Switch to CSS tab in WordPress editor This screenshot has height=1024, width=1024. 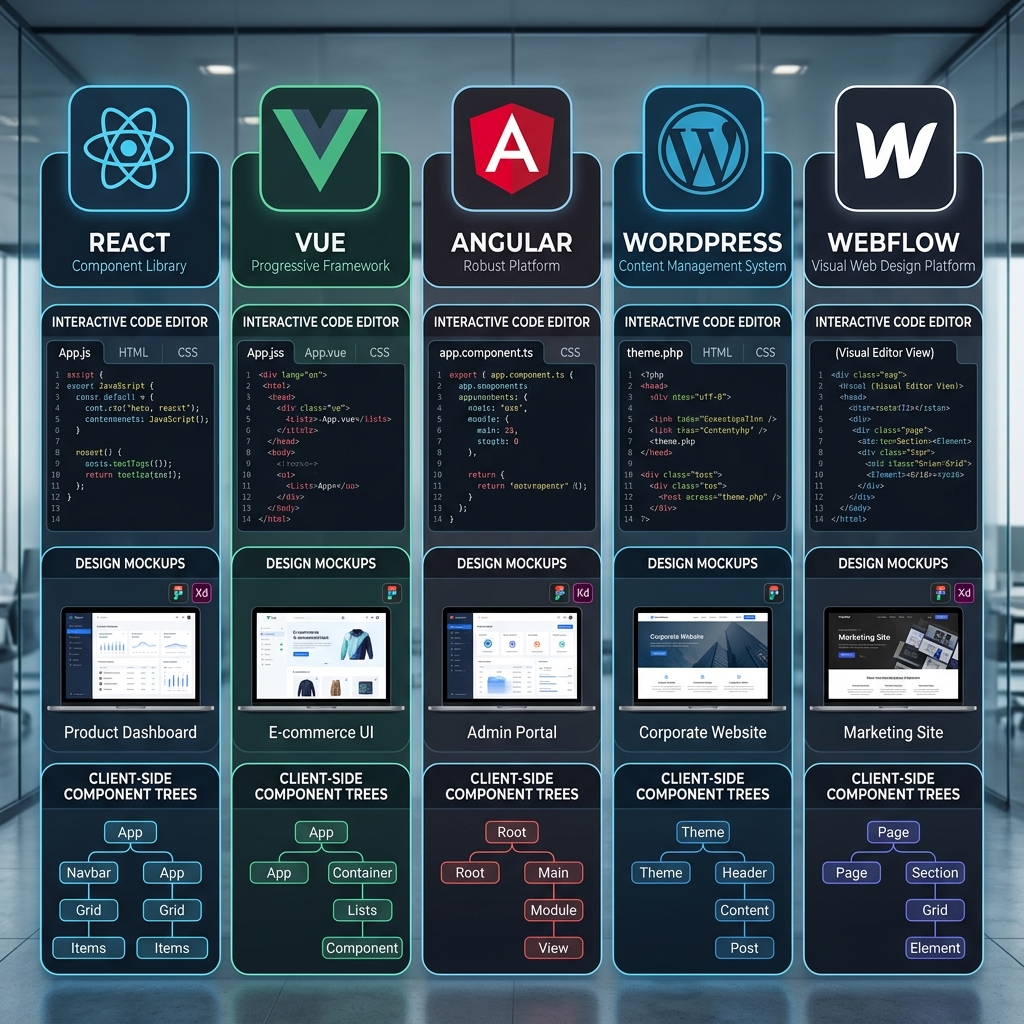(x=765, y=353)
